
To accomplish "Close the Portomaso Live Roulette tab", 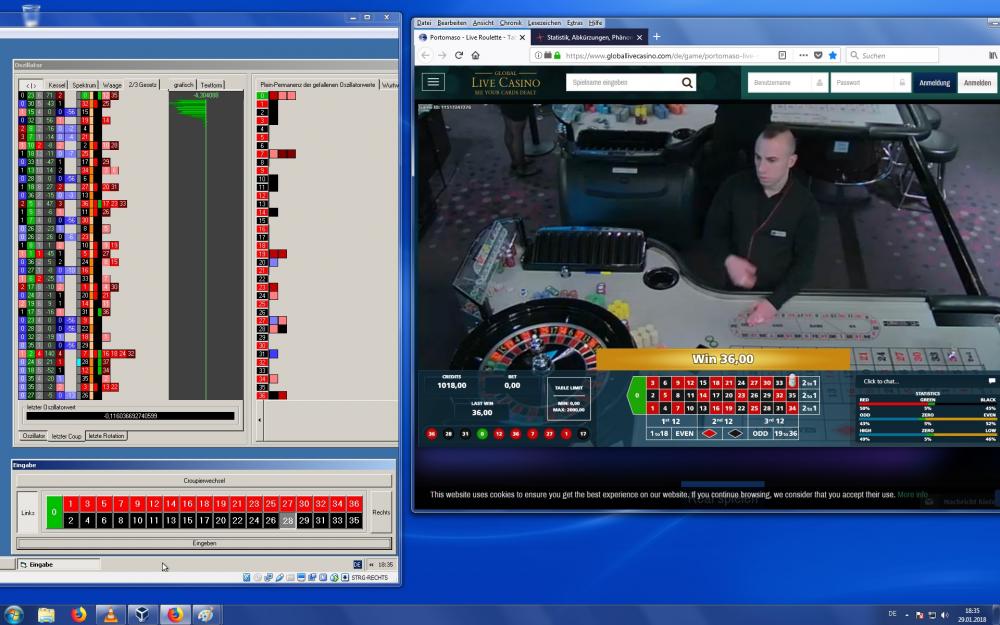I will pyautogui.click(x=522, y=38).
